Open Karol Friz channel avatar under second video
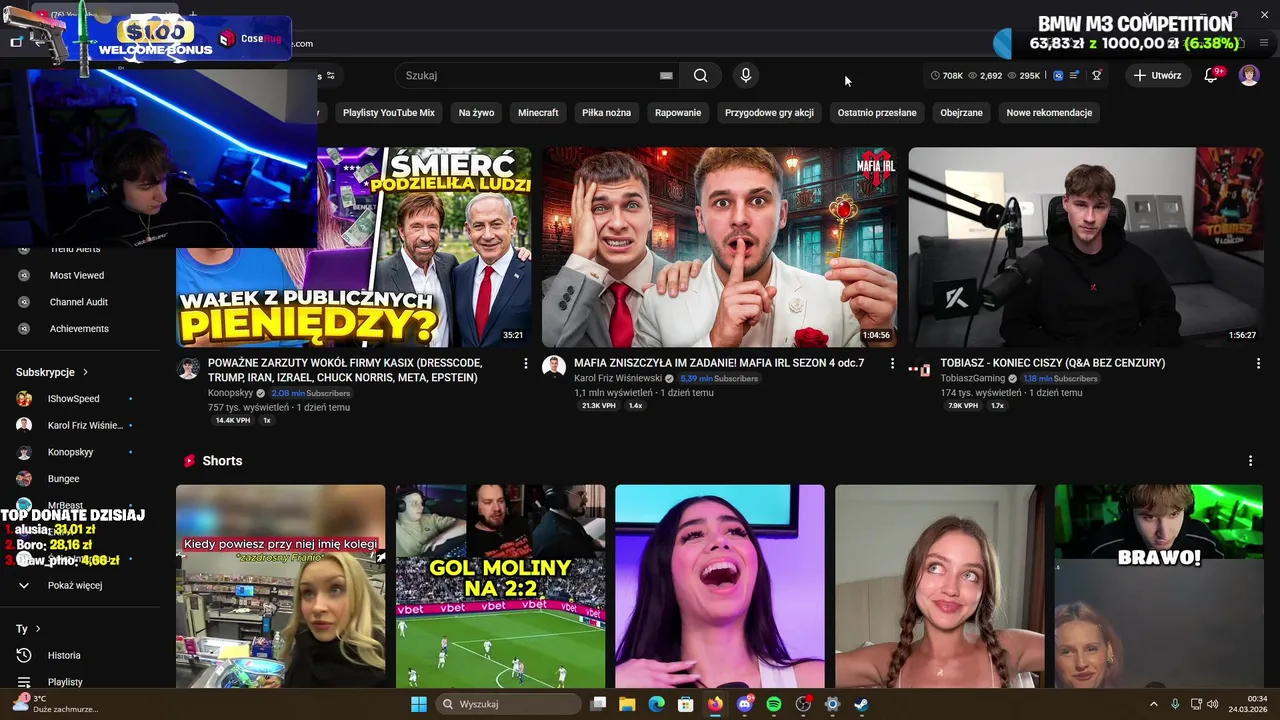Viewport: 1280px width, 720px height. click(x=554, y=368)
